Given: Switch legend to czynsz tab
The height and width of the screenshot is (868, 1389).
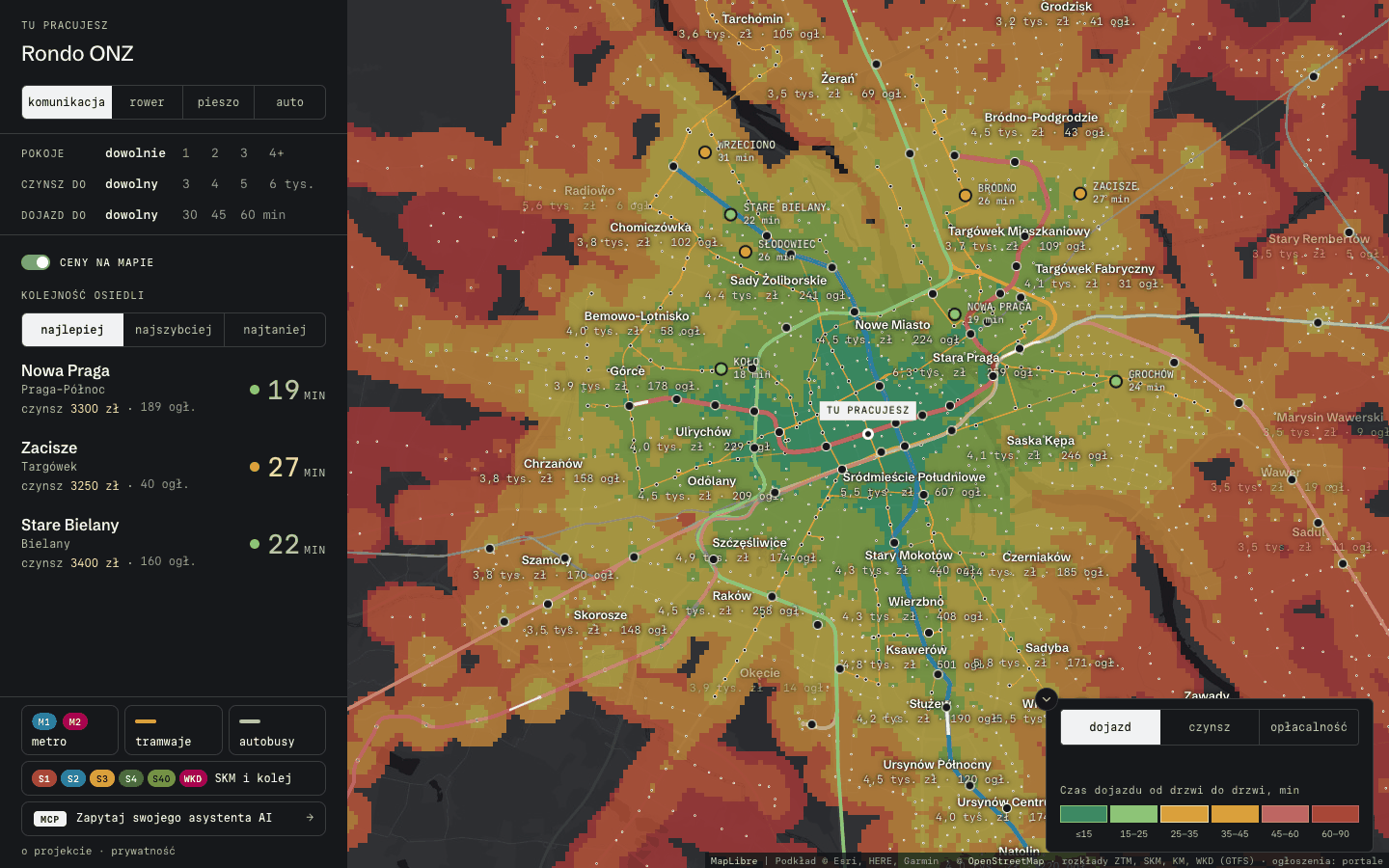Looking at the screenshot, I should (x=1210, y=727).
